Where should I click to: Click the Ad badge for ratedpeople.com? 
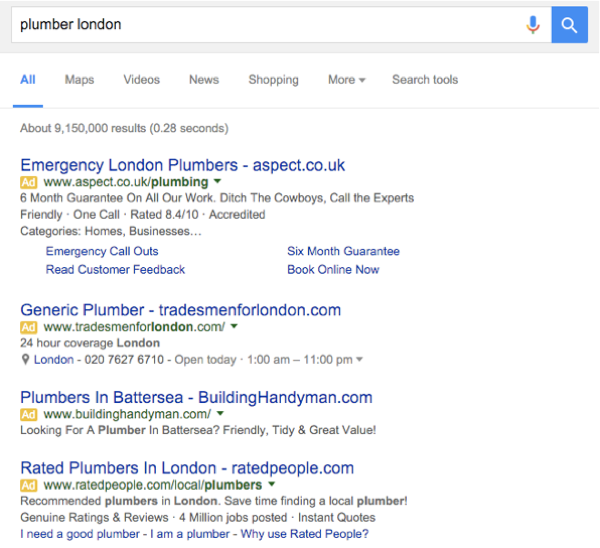29,485
